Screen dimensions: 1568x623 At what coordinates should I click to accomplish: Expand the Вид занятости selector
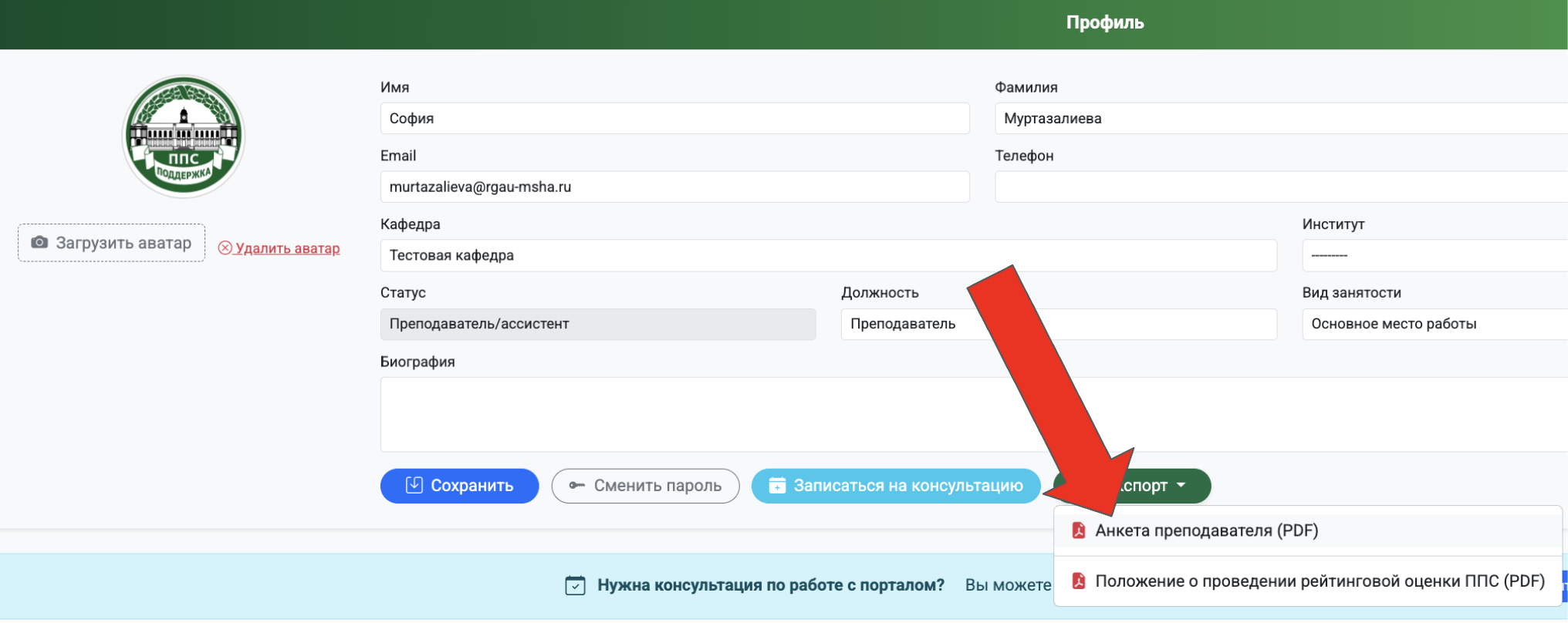click(x=1434, y=324)
